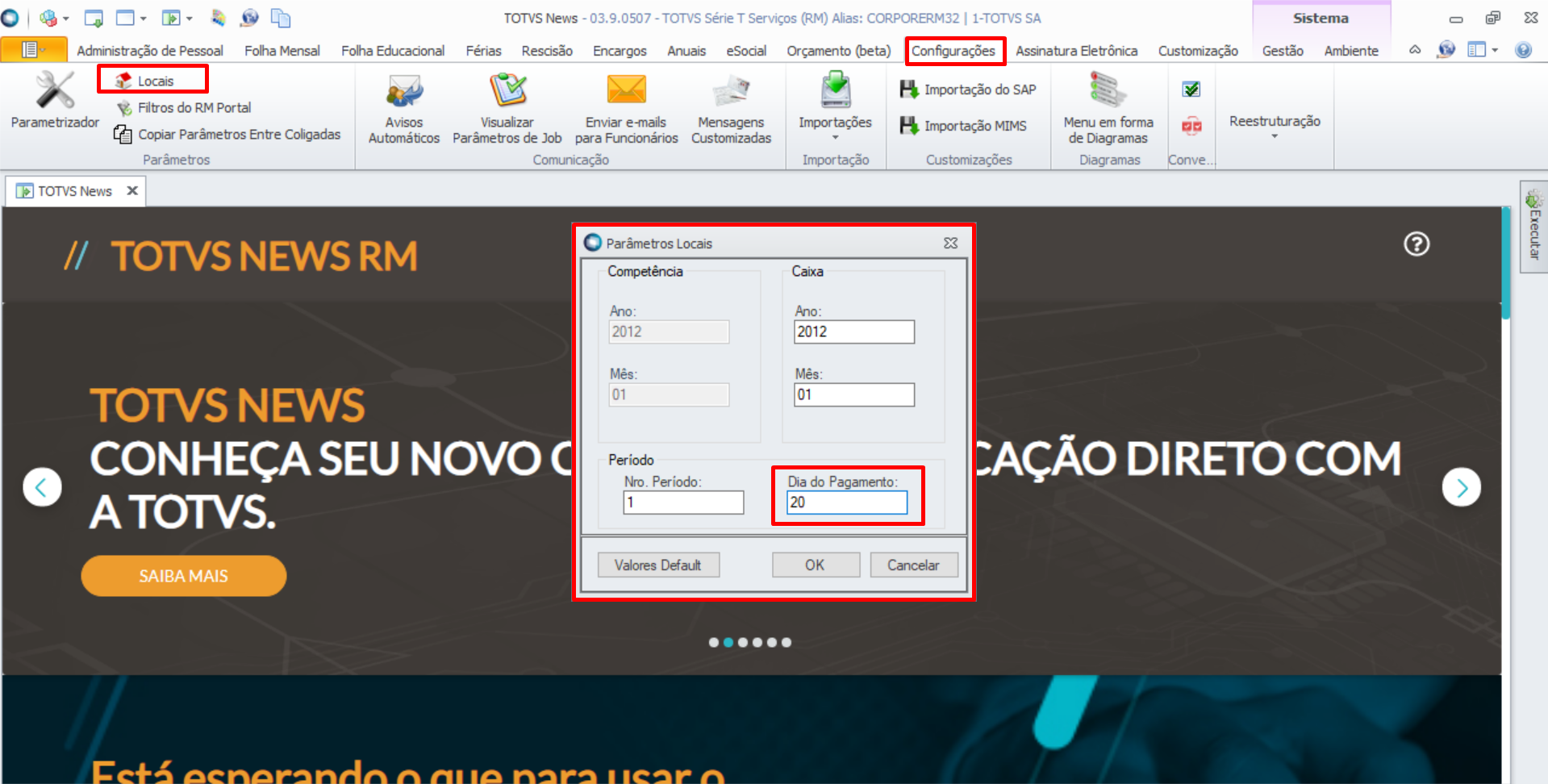Select the TOTVS News document tab

(x=74, y=191)
